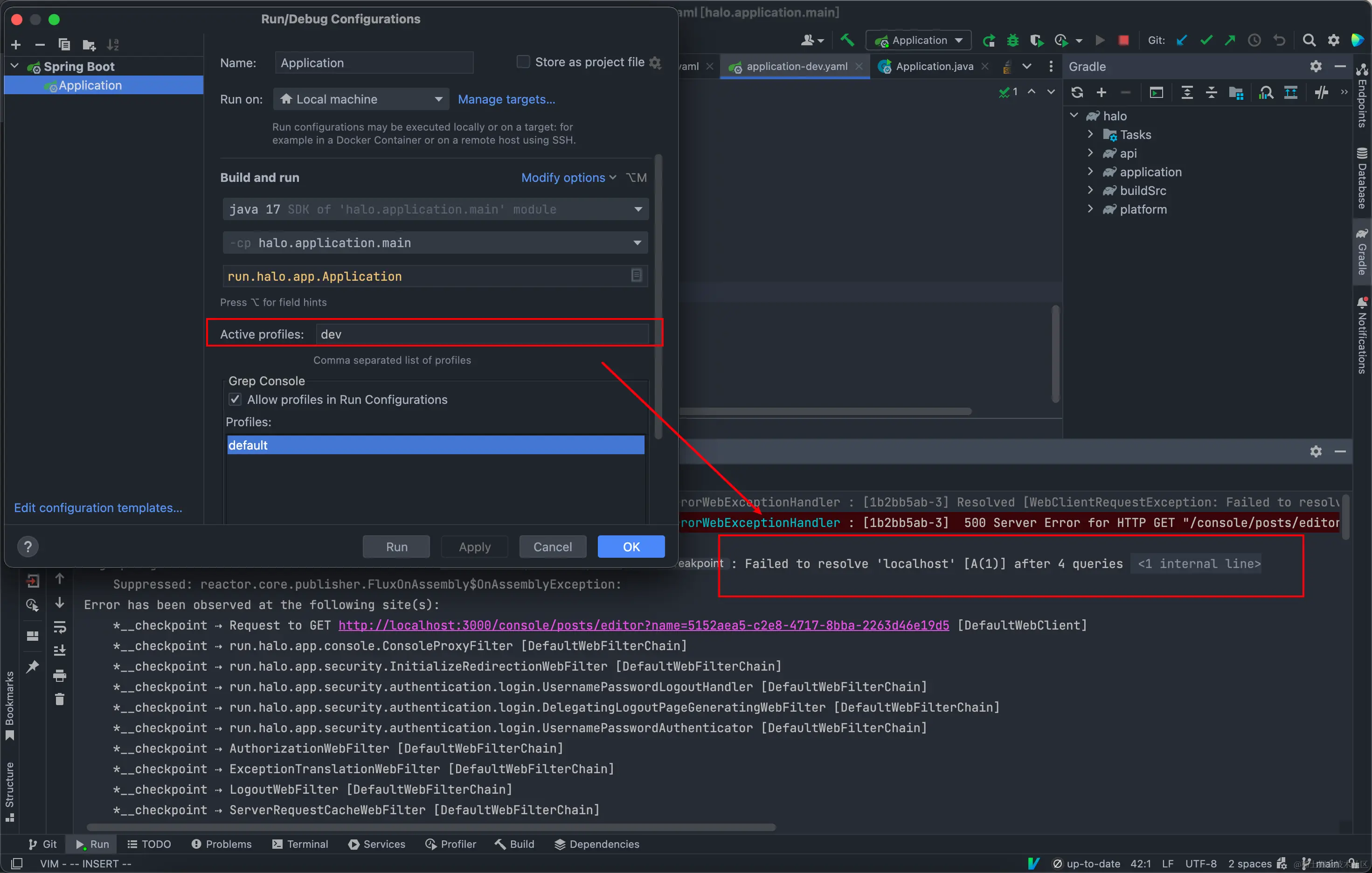This screenshot has width=1372, height=873.
Task: Pin the Run tab icon
Action: tap(33, 666)
